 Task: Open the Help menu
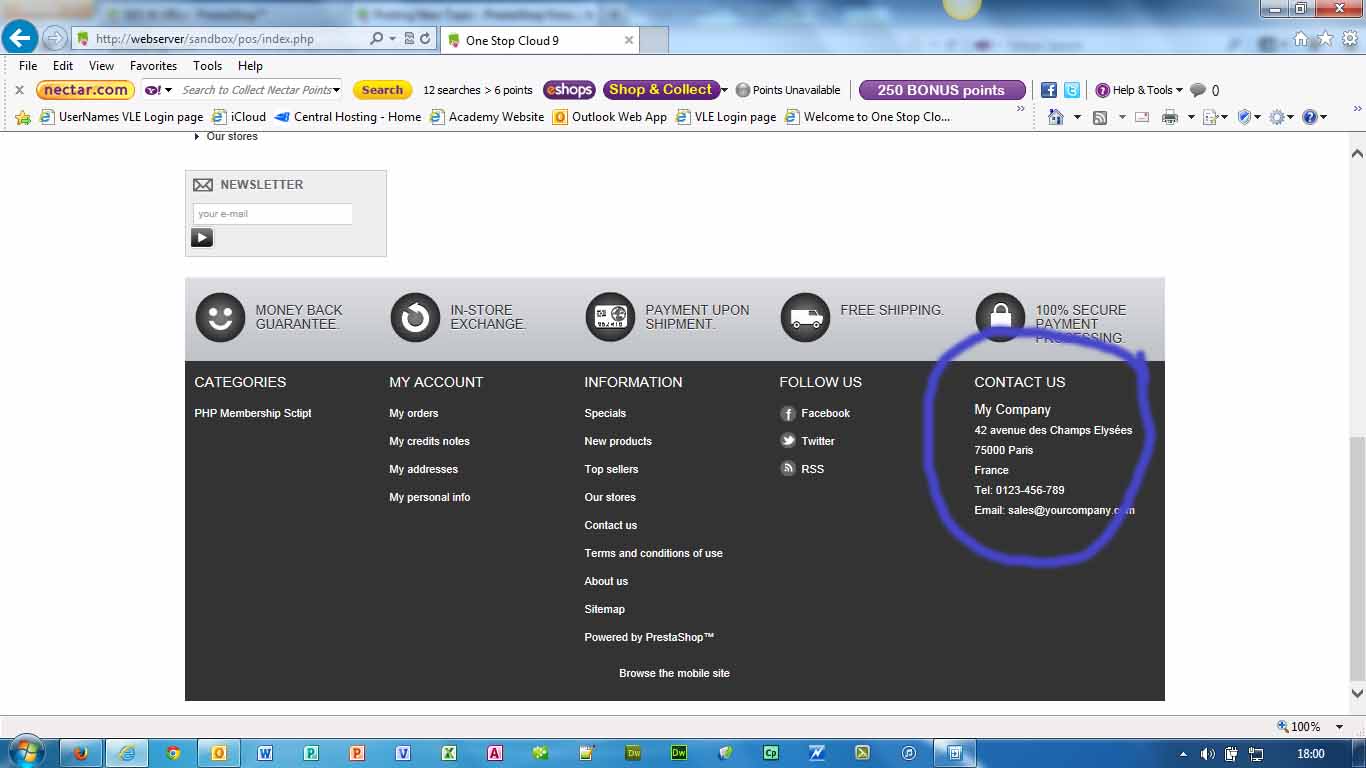tap(250, 66)
